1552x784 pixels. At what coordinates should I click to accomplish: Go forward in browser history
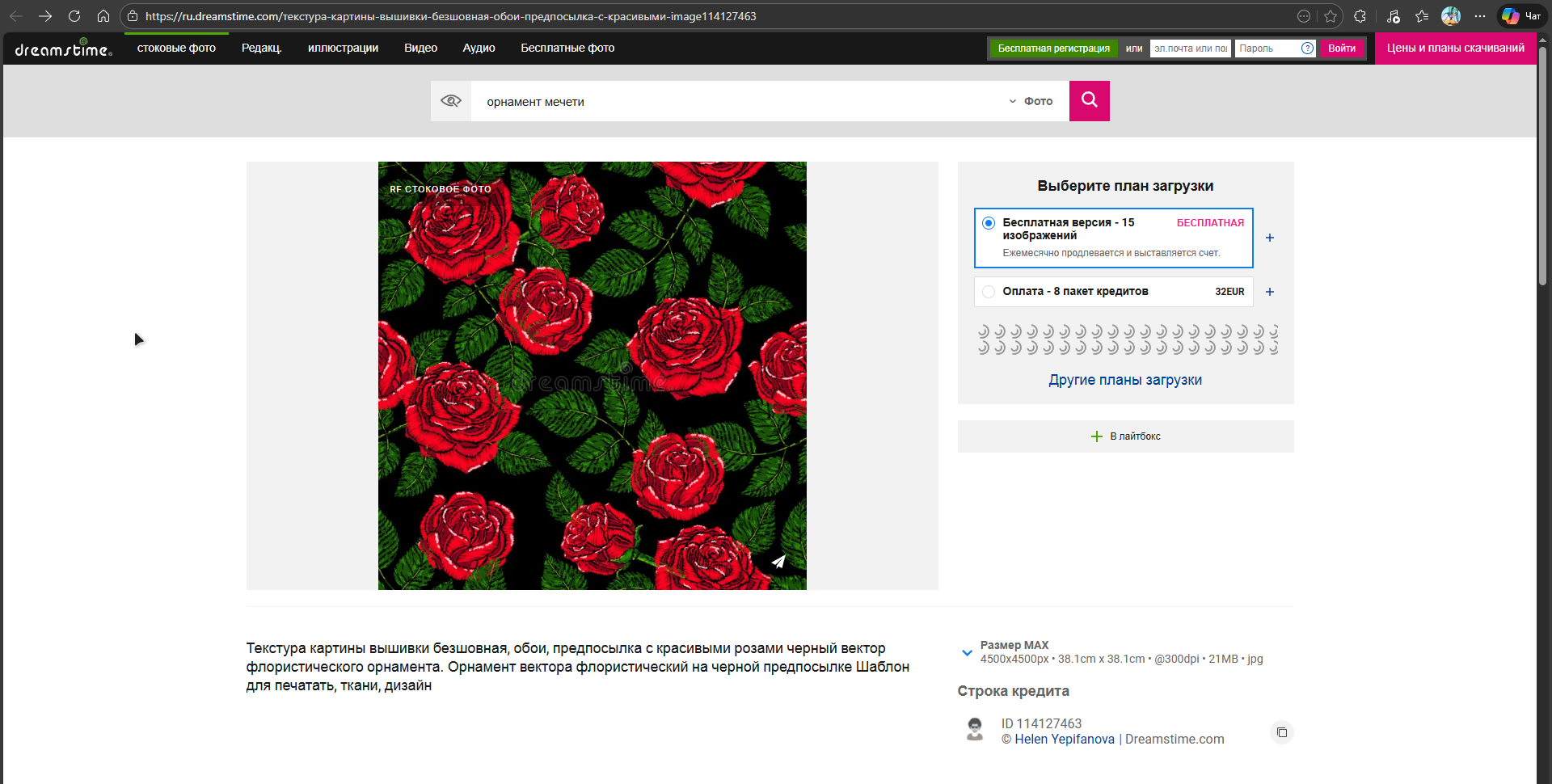pyautogui.click(x=45, y=16)
